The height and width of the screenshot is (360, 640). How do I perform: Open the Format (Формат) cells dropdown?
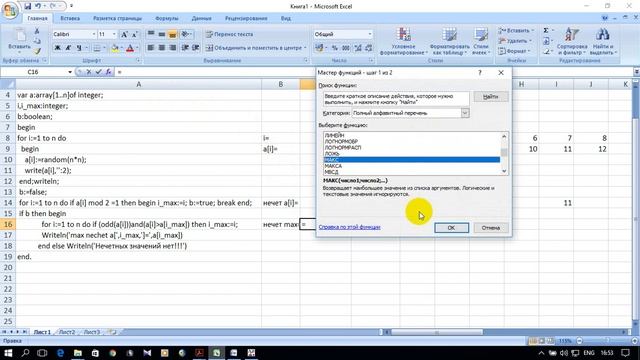(514, 51)
